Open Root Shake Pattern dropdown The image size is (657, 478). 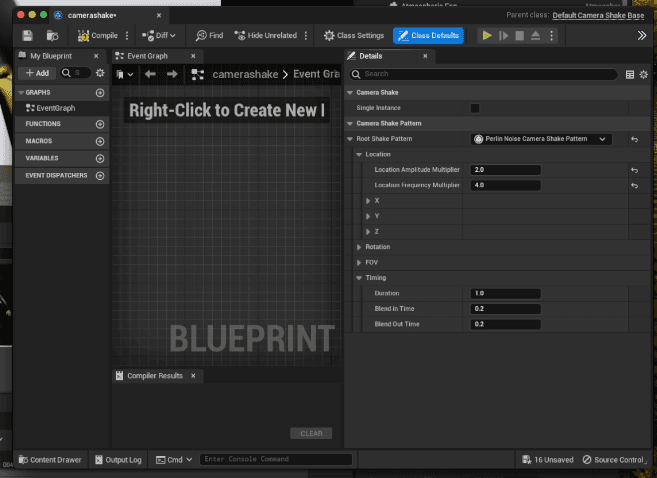coord(541,139)
